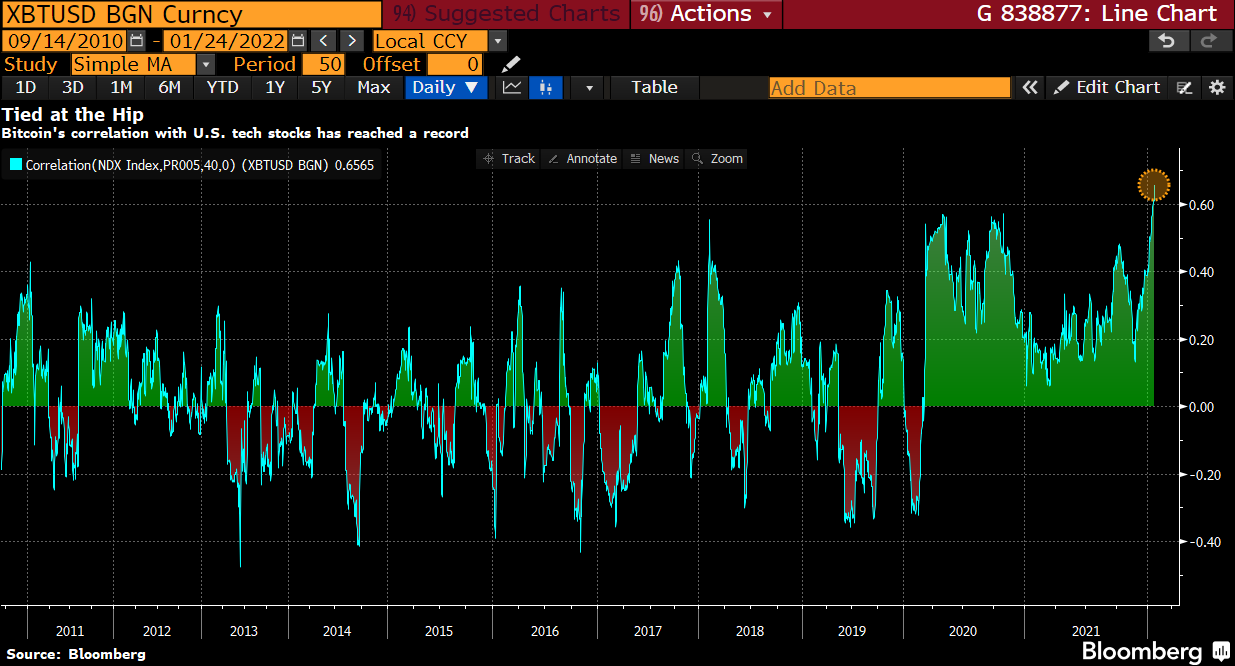Click the pencil icon beside Offset
The height and width of the screenshot is (666, 1235).
pyautogui.click(x=511, y=64)
